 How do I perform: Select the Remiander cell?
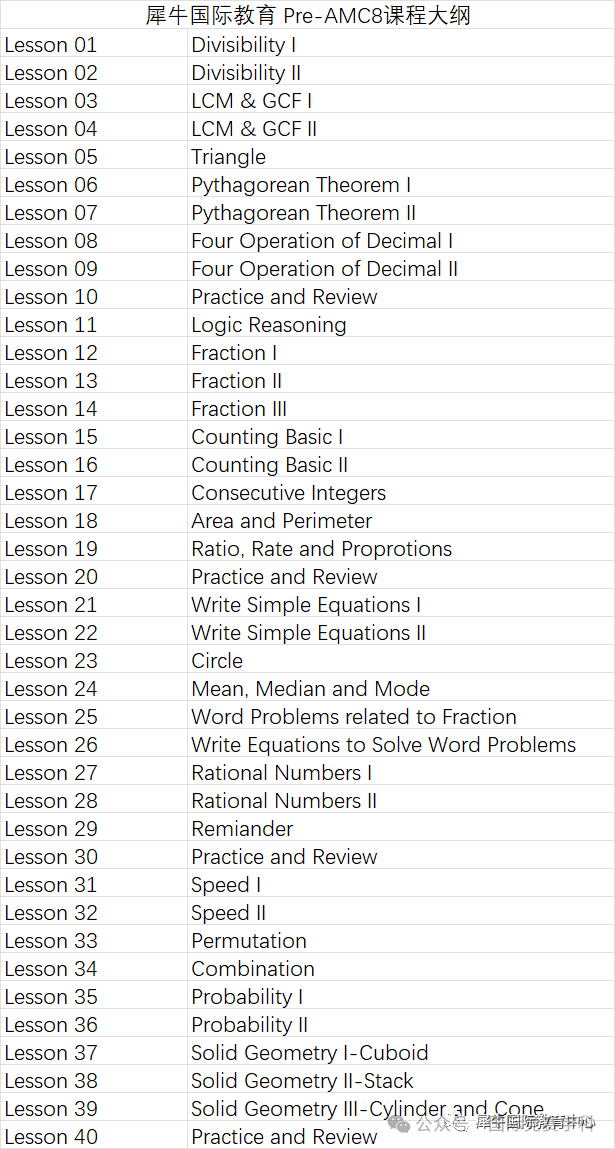pyautogui.click(x=400, y=828)
